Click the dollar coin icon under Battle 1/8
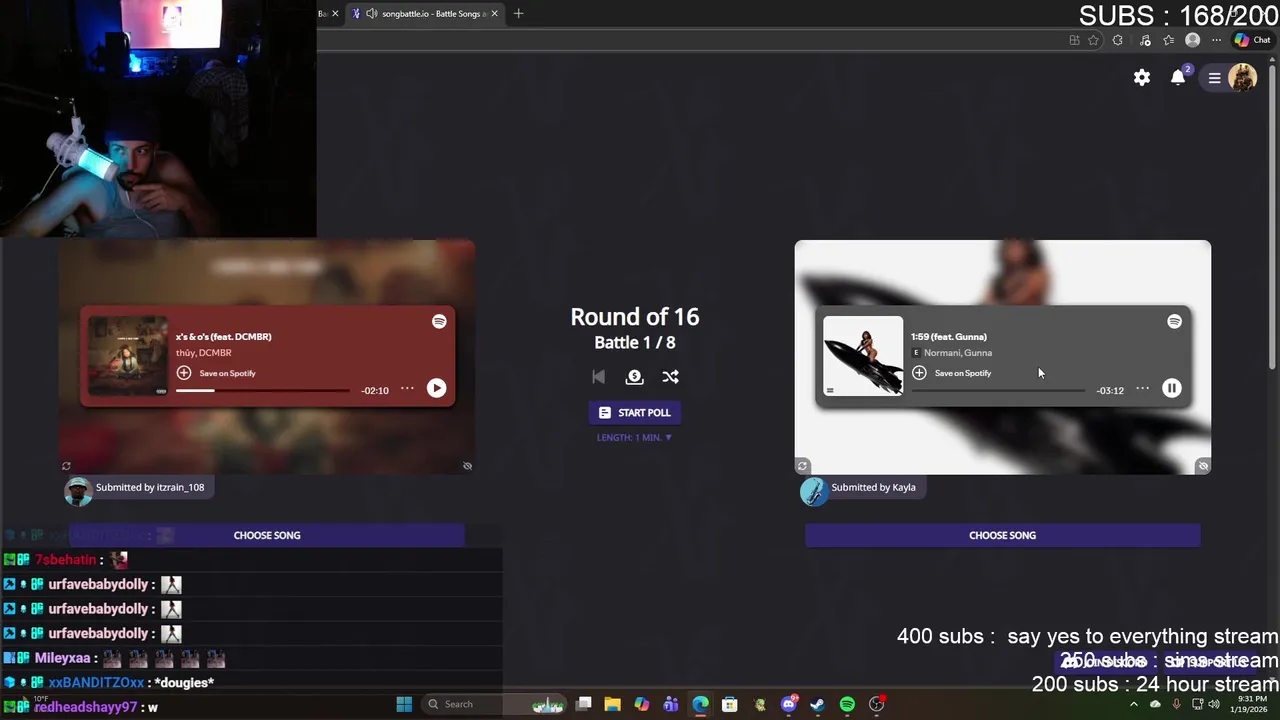This screenshot has height=720, width=1280. [x=634, y=377]
